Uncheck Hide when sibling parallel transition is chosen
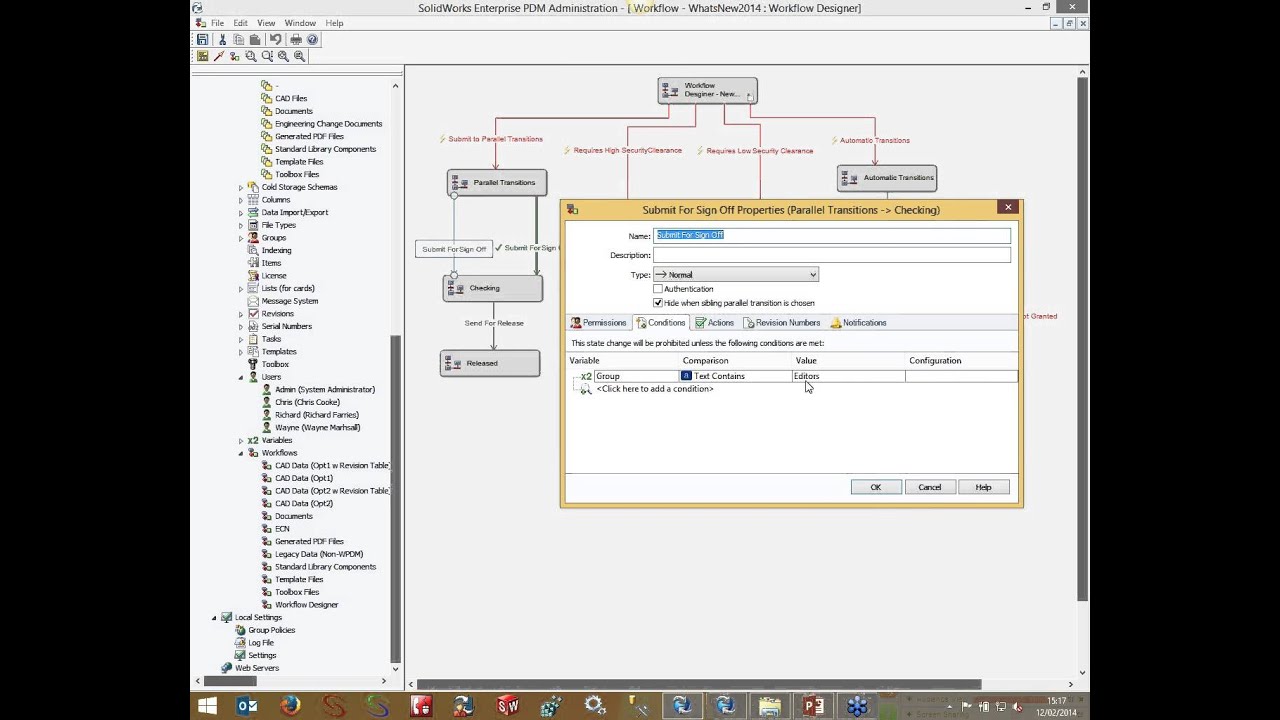 [x=658, y=303]
